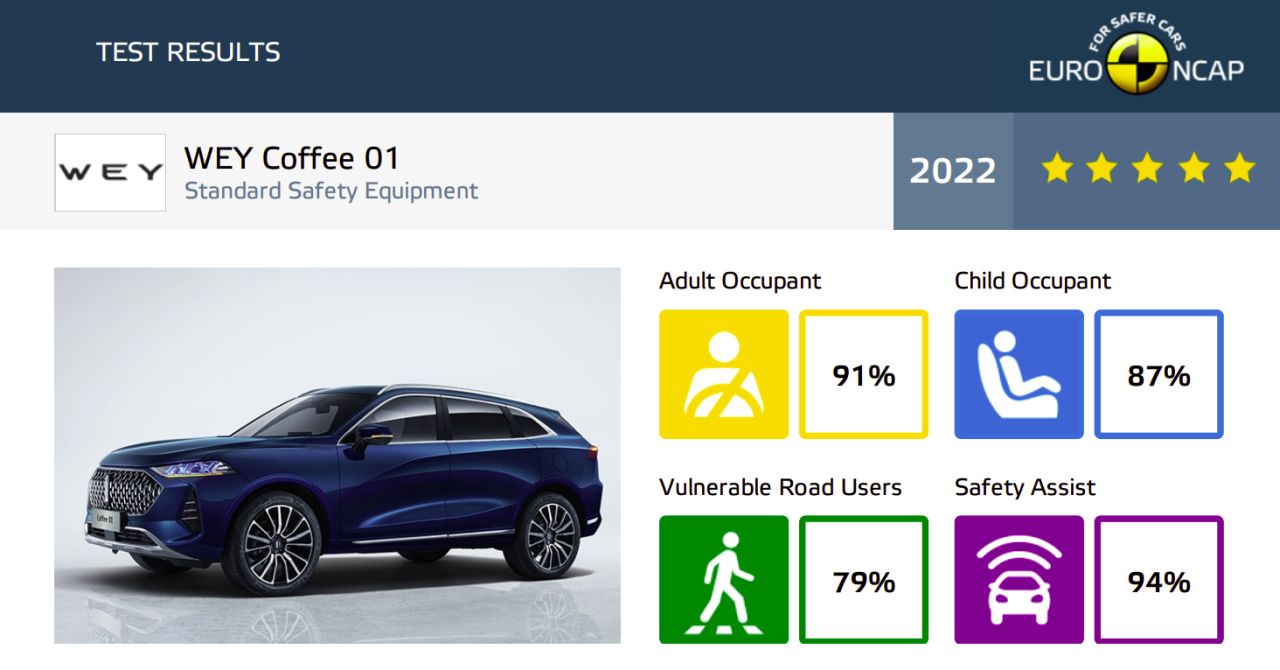Click the Safety Assist heading label
The height and width of the screenshot is (670, 1280).
(x=1025, y=488)
